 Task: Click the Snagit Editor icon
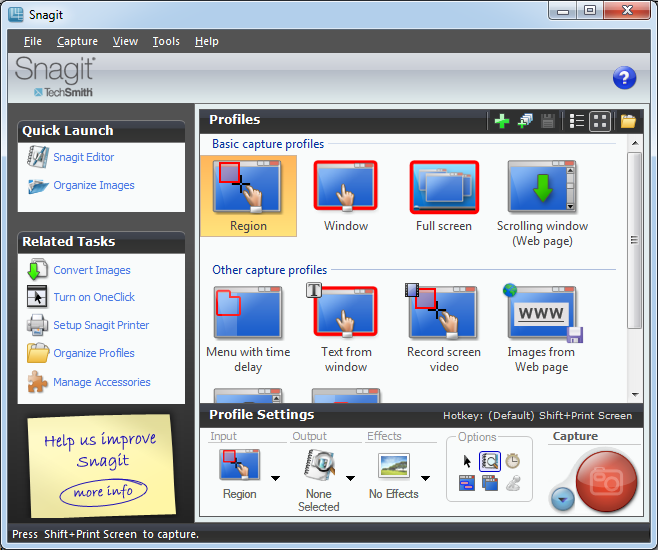coord(38,157)
